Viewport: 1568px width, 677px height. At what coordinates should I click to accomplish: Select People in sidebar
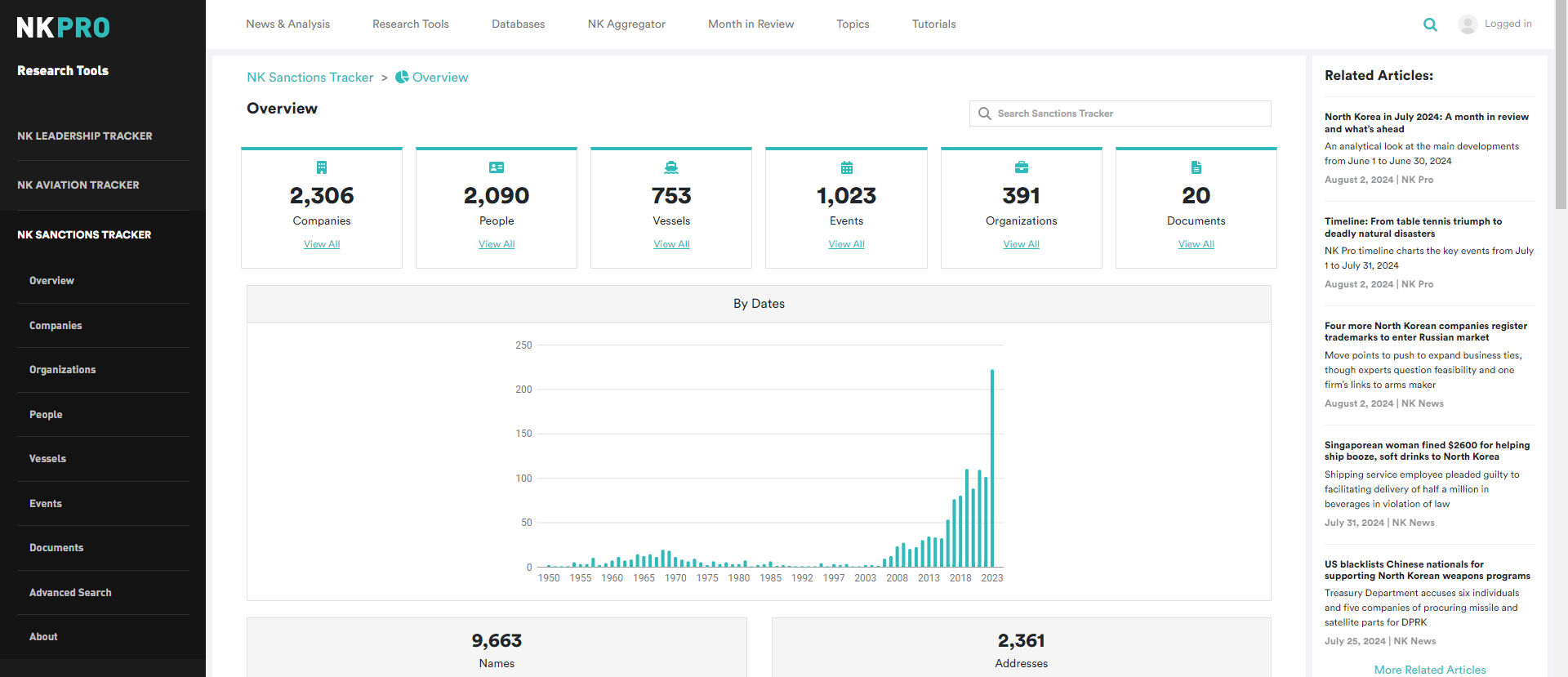click(46, 415)
